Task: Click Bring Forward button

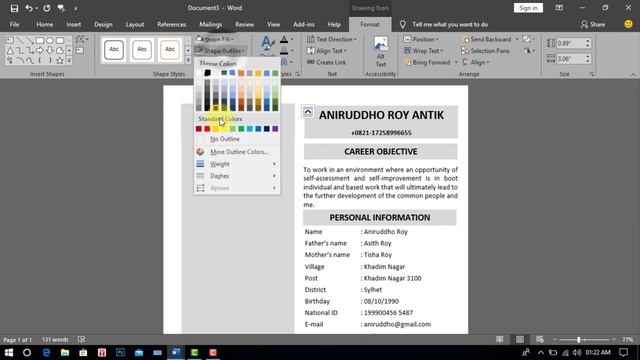Action: [426, 62]
